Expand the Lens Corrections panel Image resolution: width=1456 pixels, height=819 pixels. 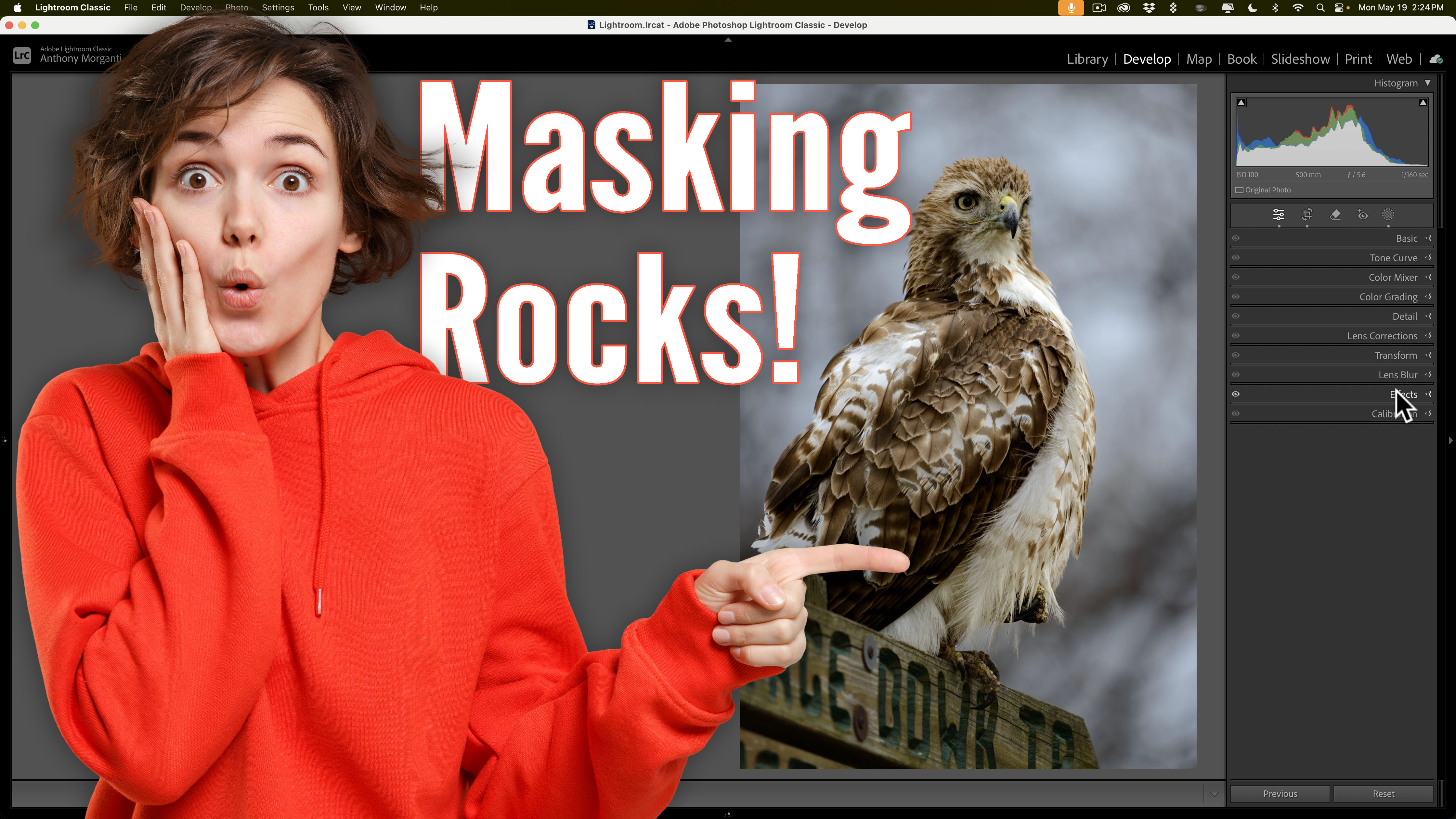[x=1428, y=336]
